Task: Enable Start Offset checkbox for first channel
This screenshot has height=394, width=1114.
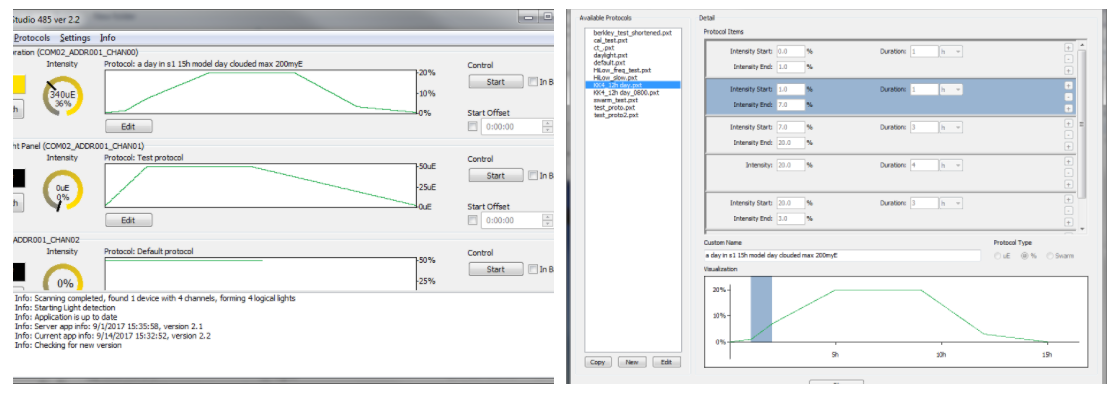Action: click(472, 126)
